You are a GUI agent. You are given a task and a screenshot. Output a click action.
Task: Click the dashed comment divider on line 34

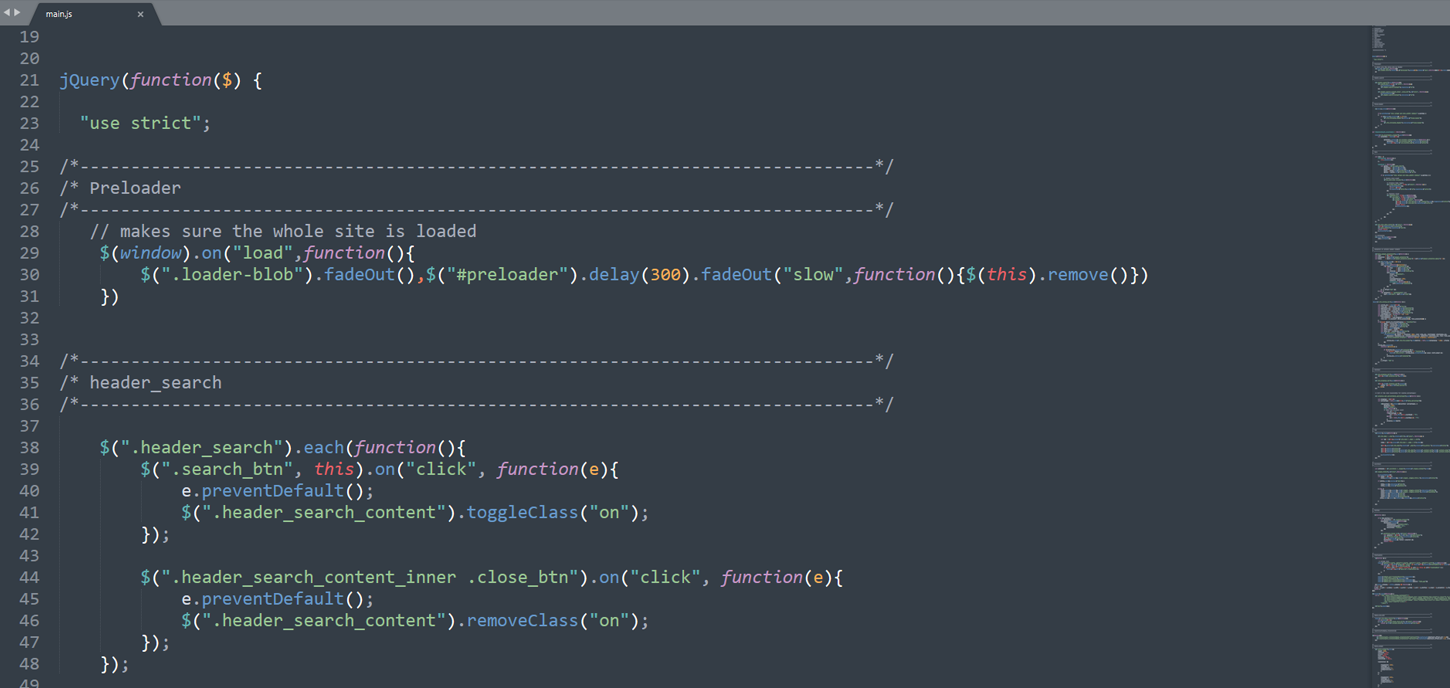click(477, 361)
